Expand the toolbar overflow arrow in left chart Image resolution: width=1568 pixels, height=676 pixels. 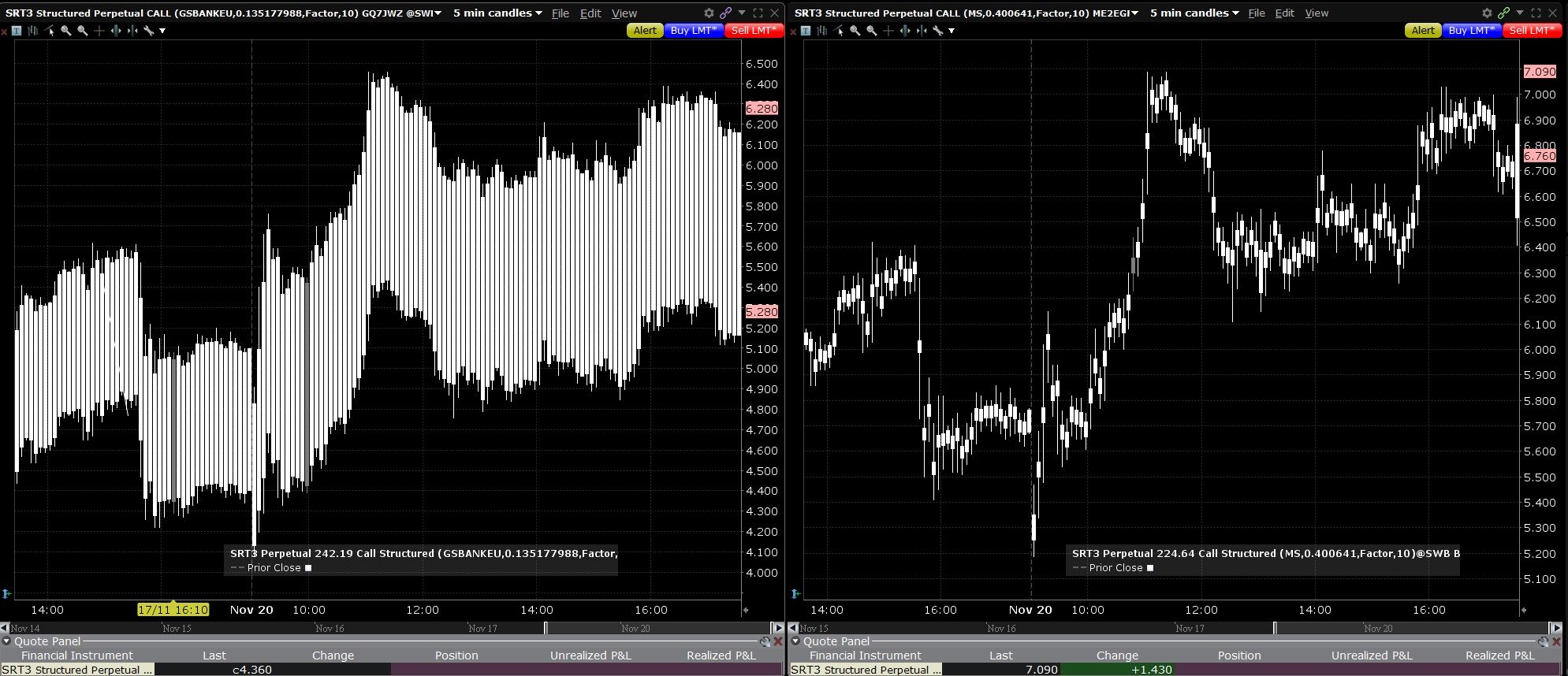[162, 31]
